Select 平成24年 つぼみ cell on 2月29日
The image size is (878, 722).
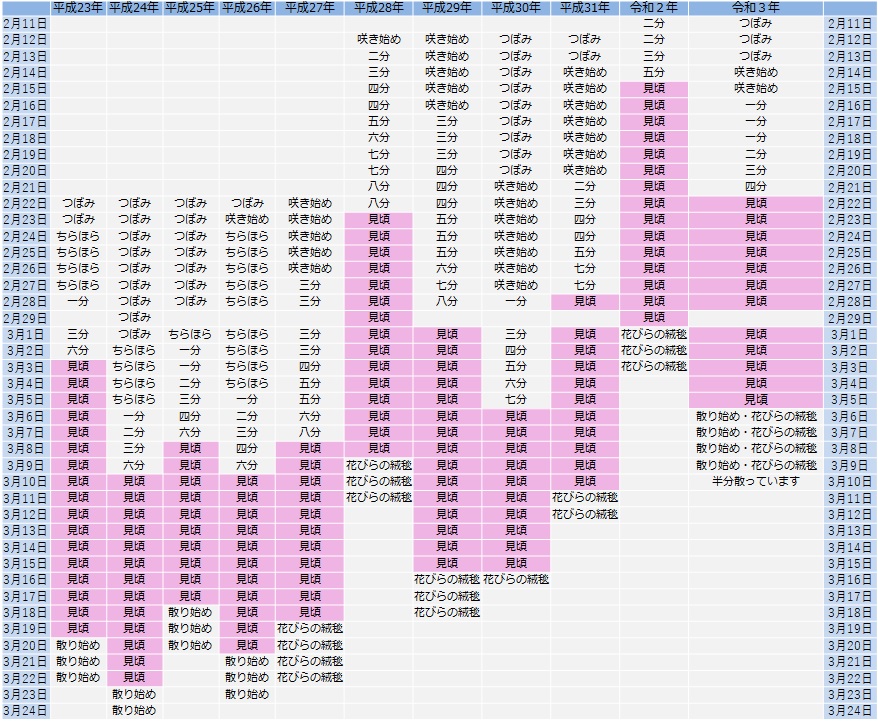(x=133, y=317)
